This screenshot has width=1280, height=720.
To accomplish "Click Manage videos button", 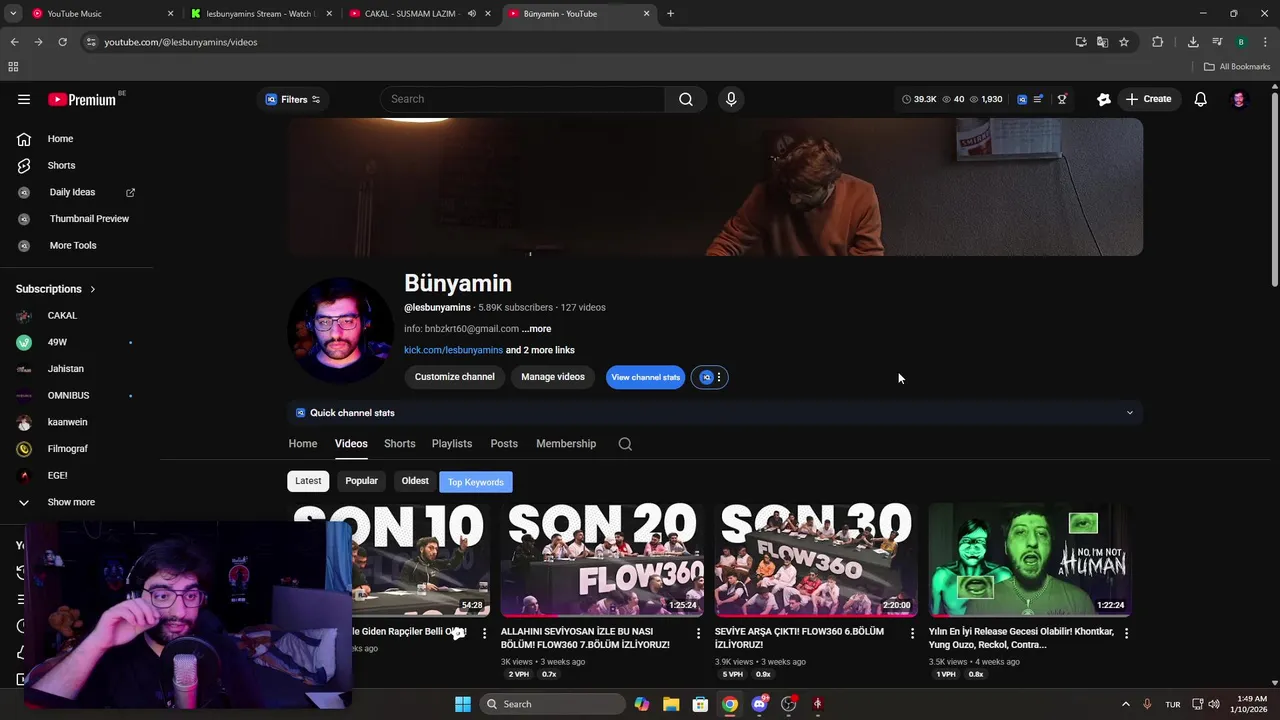I will coord(553,377).
